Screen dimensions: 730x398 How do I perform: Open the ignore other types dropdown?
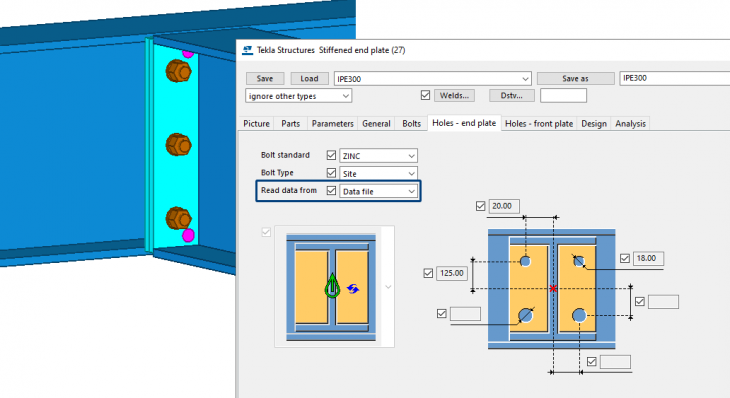coord(298,96)
